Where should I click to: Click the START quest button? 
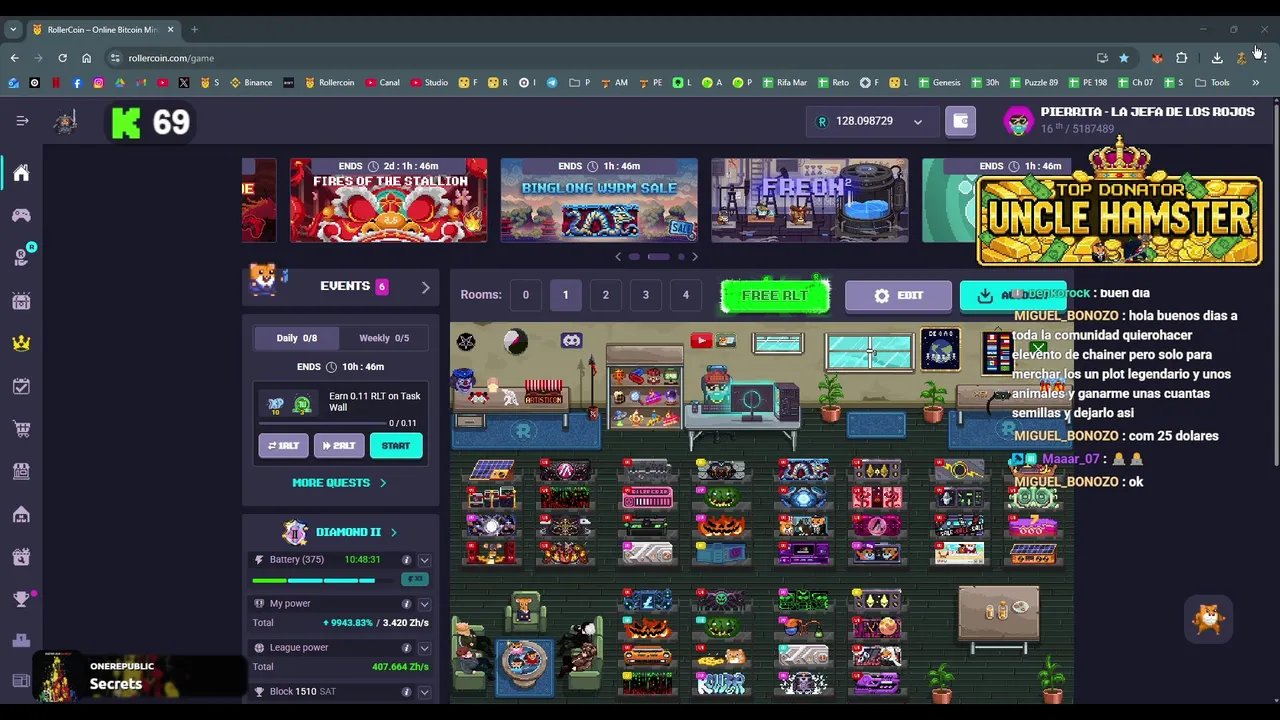(x=395, y=446)
